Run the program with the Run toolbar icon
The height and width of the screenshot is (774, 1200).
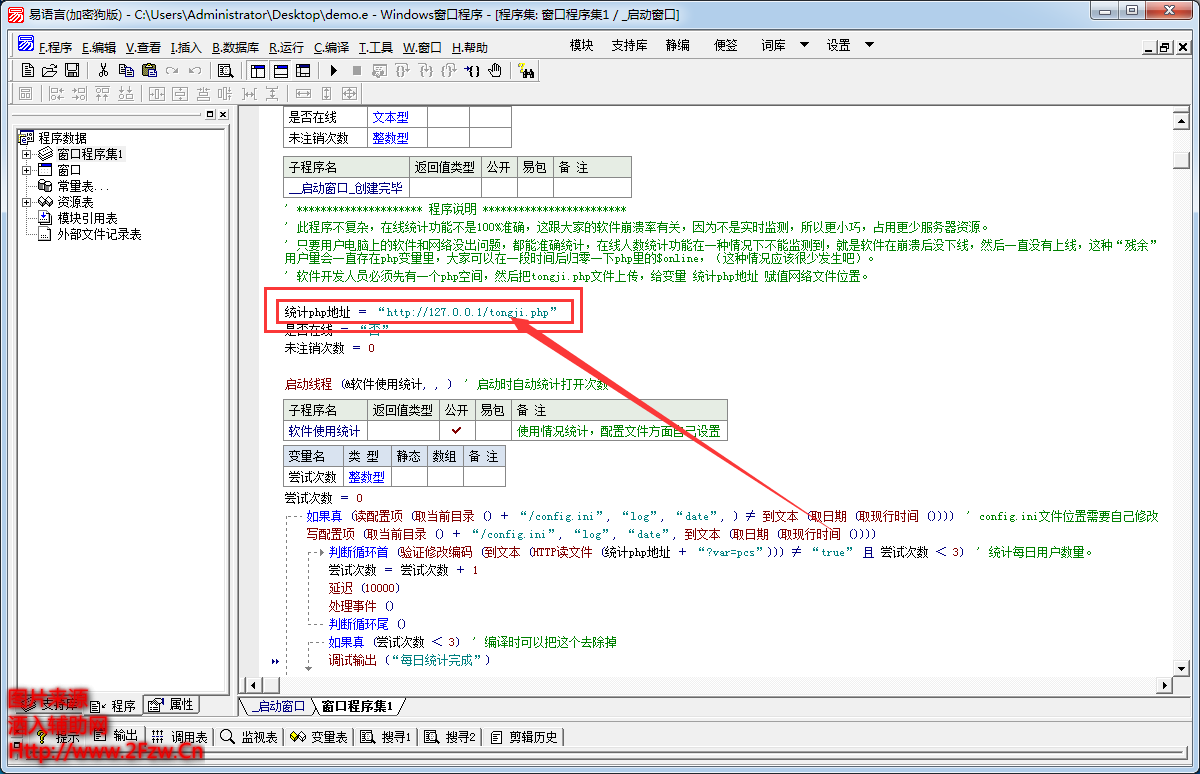click(335, 71)
